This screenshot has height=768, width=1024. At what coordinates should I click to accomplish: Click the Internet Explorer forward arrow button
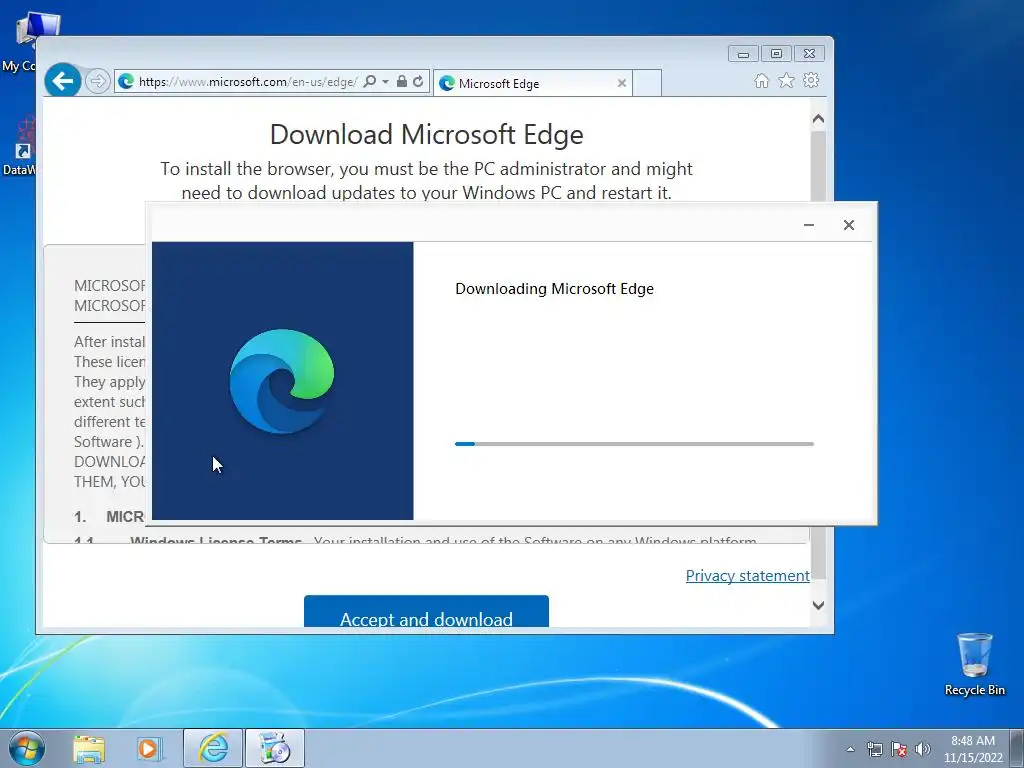pyautogui.click(x=97, y=82)
